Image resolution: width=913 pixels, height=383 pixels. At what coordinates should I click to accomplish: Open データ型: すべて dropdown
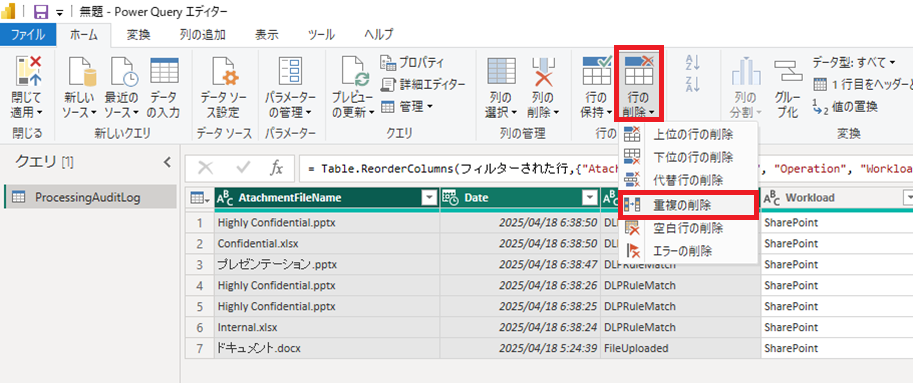(x=854, y=62)
